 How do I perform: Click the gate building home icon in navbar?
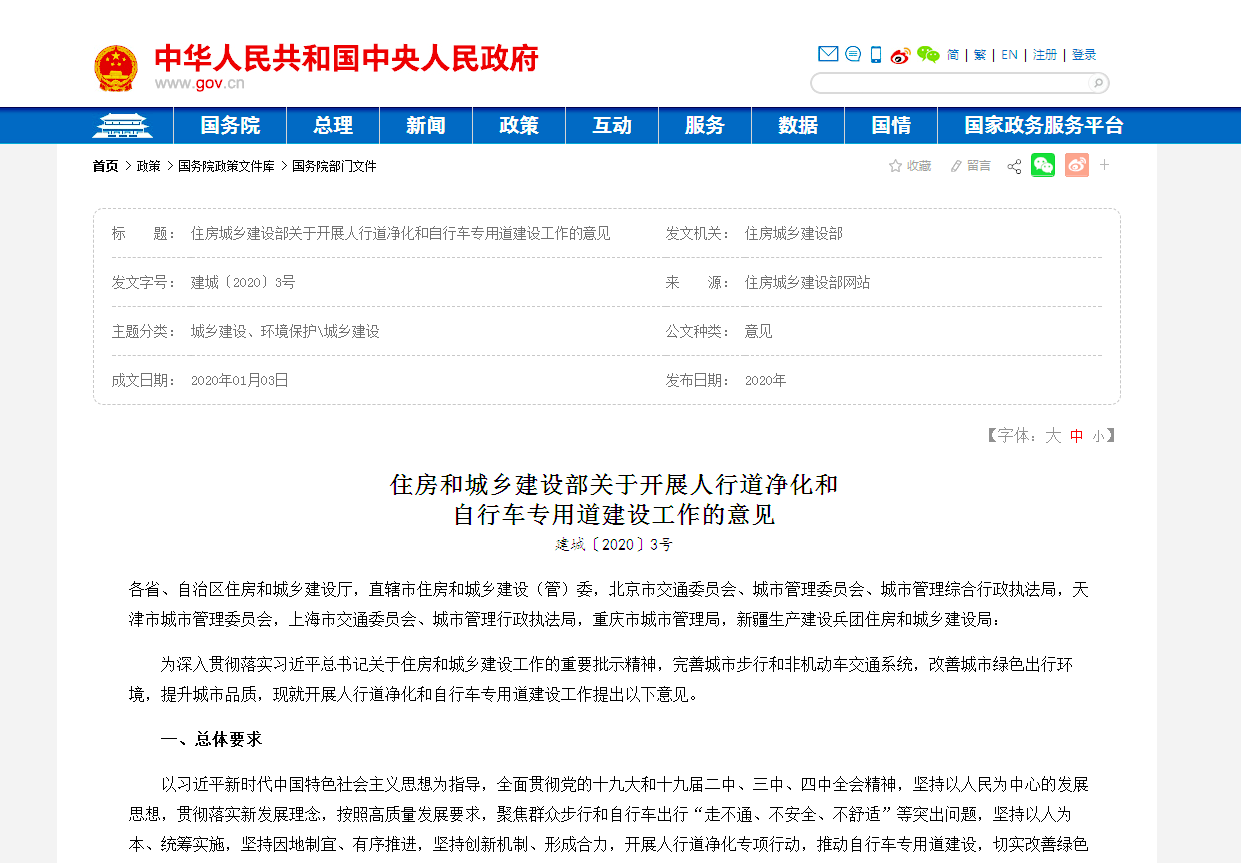coord(122,125)
